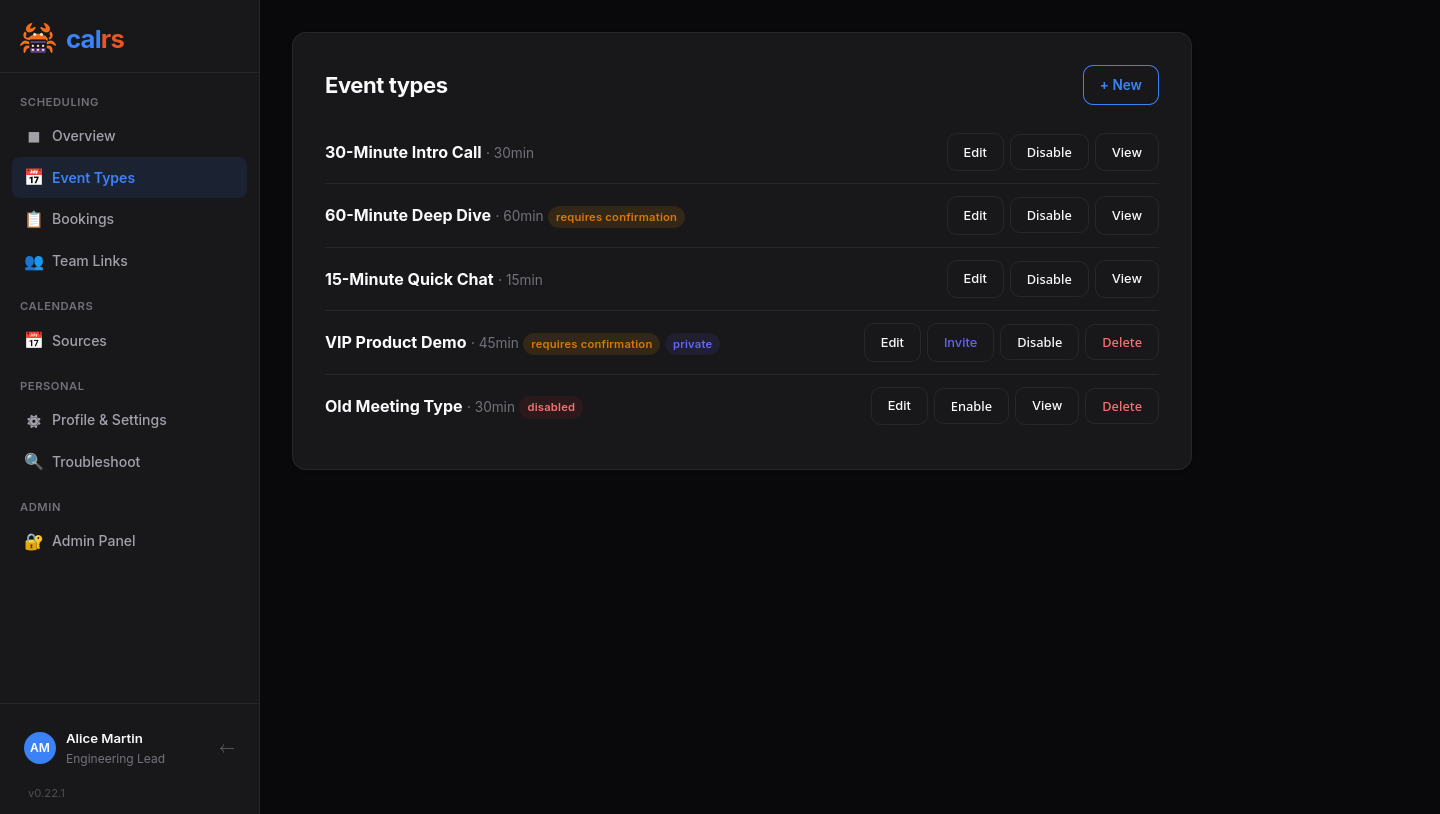Disable the 60-Minute Deep Dive
This screenshot has width=1440, height=814.
pos(1048,215)
